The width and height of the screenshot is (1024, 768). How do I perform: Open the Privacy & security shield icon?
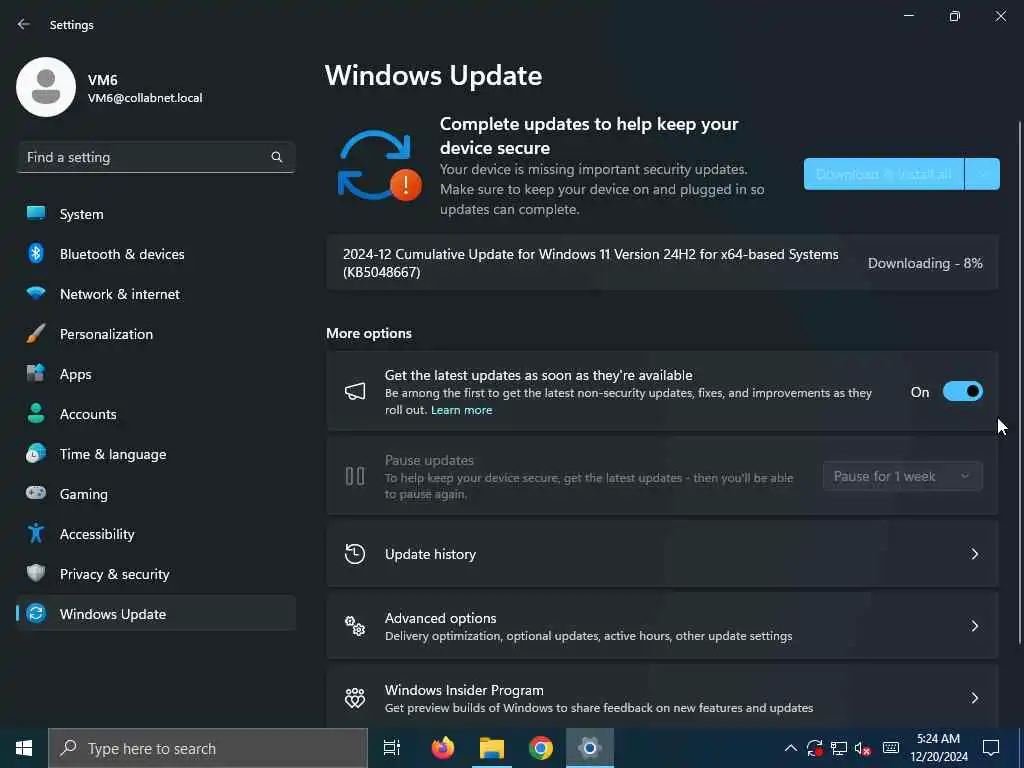36,573
